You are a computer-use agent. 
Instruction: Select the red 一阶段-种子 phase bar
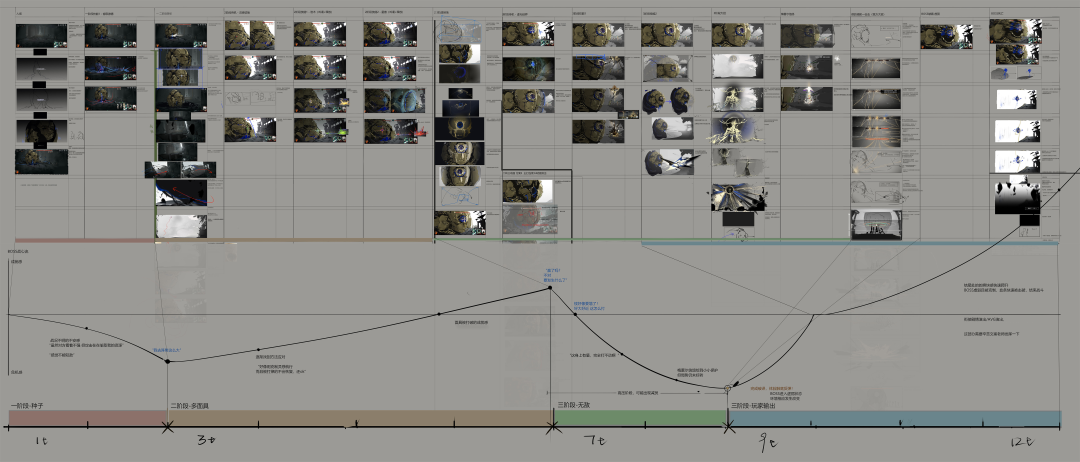point(87,419)
